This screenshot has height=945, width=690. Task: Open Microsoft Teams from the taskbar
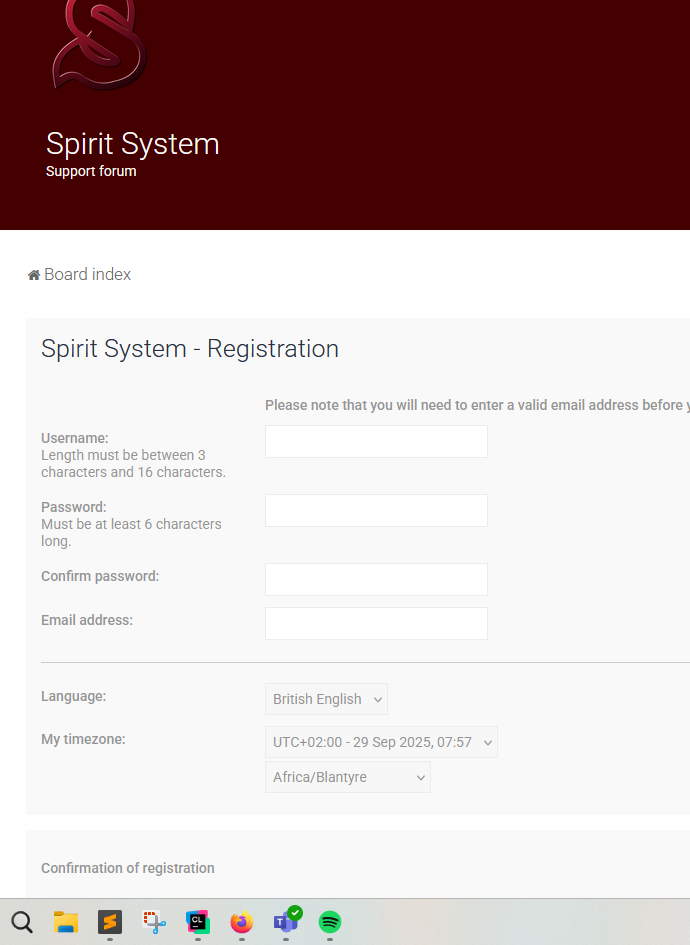click(286, 922)
